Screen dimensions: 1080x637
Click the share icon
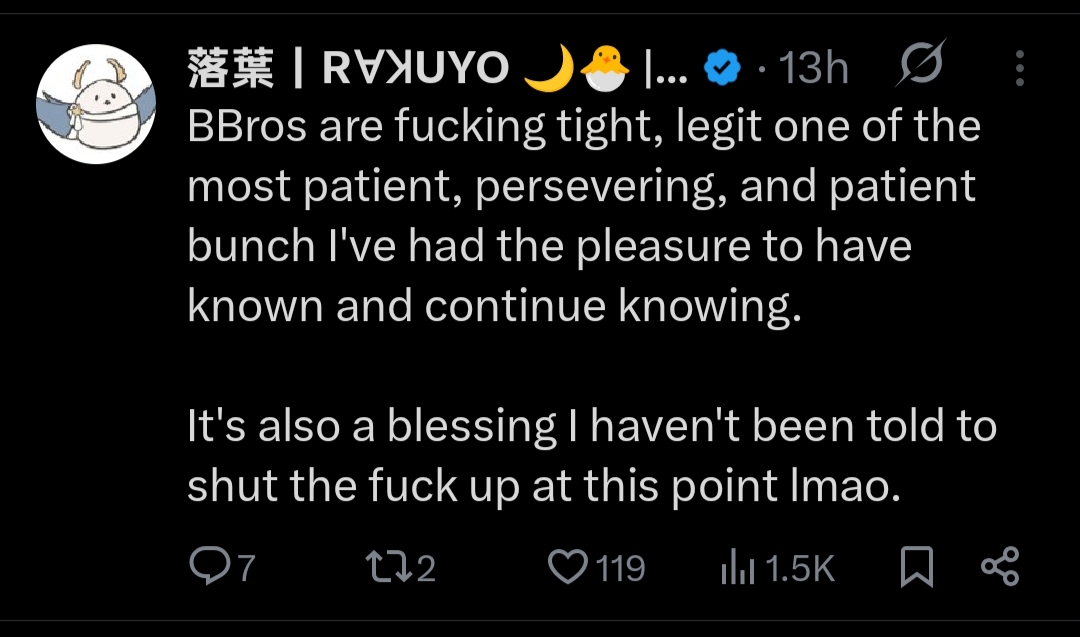pyautogui.click(x=999, y=567)
